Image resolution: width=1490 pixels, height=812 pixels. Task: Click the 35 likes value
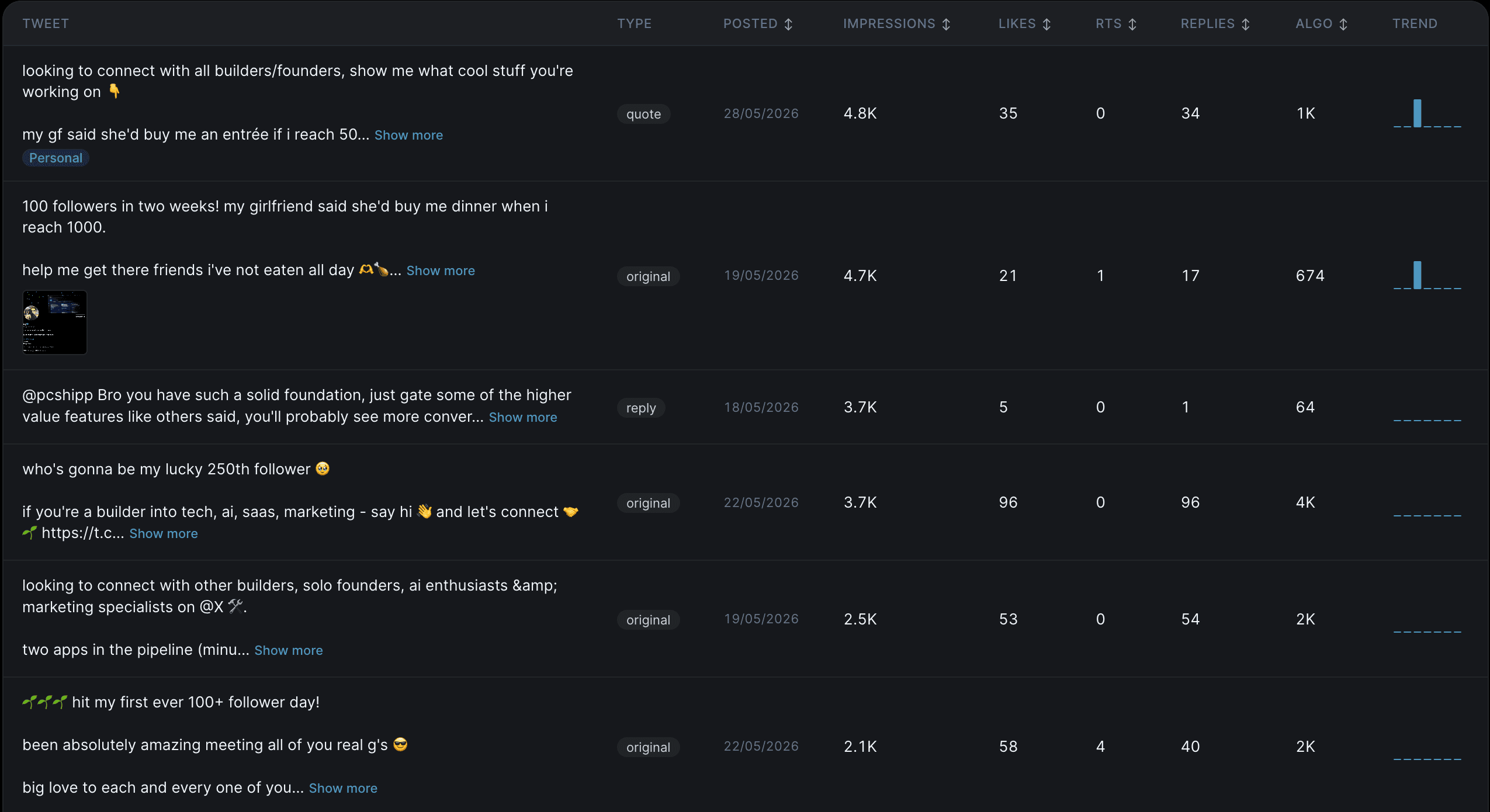1009,114
